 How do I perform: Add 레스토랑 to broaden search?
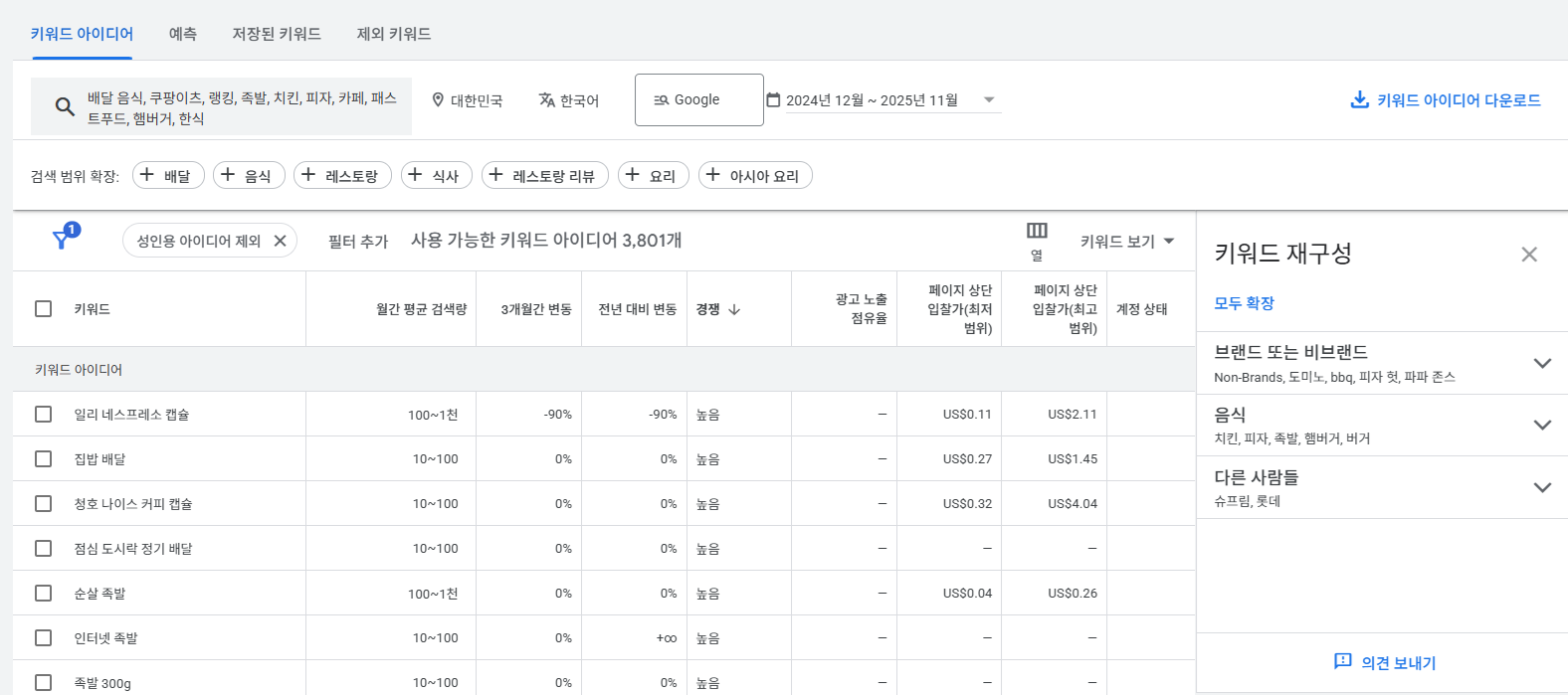tap(342, 175)
